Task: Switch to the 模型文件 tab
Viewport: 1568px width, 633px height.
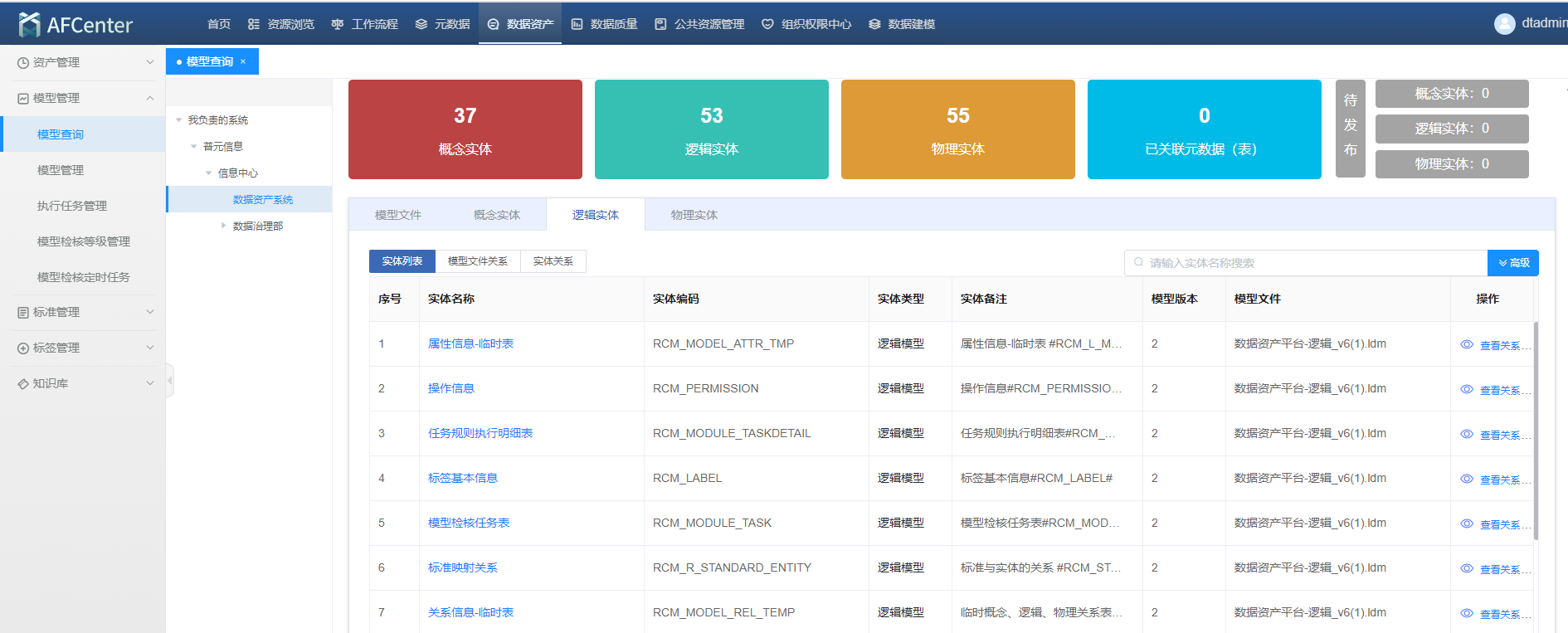Action: coord(398,215)
